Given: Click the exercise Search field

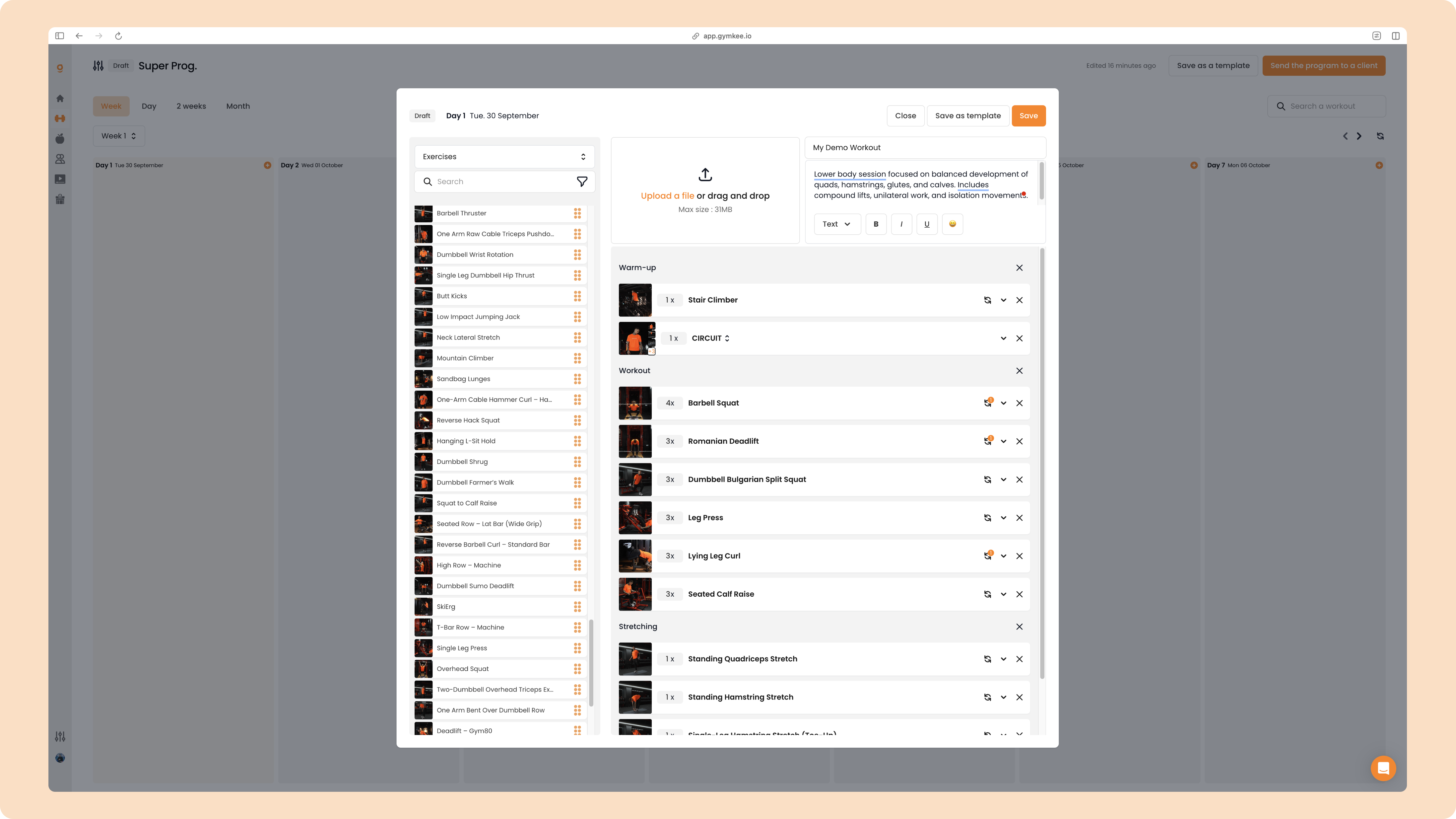Looking at the screenshot, I should 504,182.
